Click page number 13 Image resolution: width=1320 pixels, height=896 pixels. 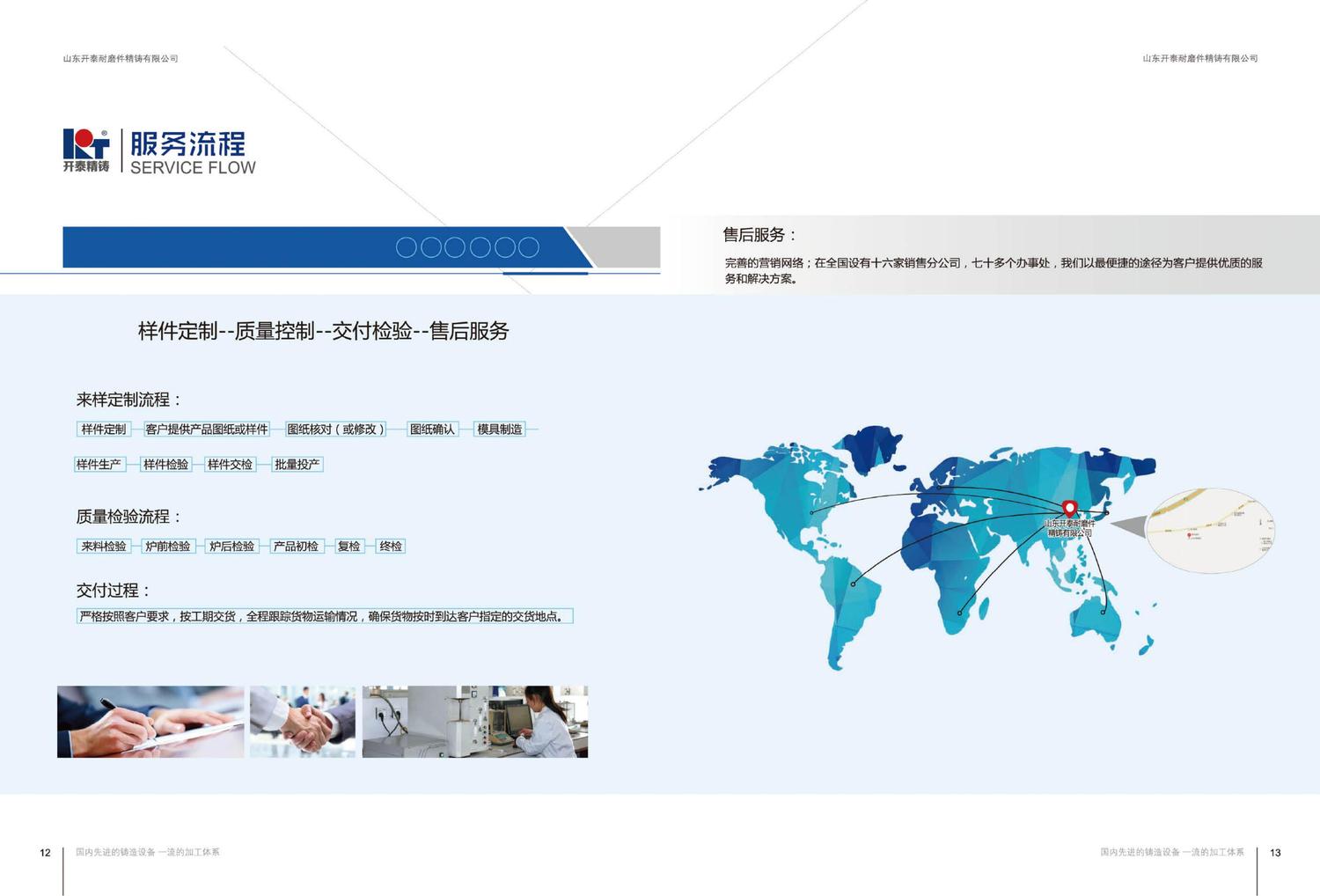coord(1275,853)
